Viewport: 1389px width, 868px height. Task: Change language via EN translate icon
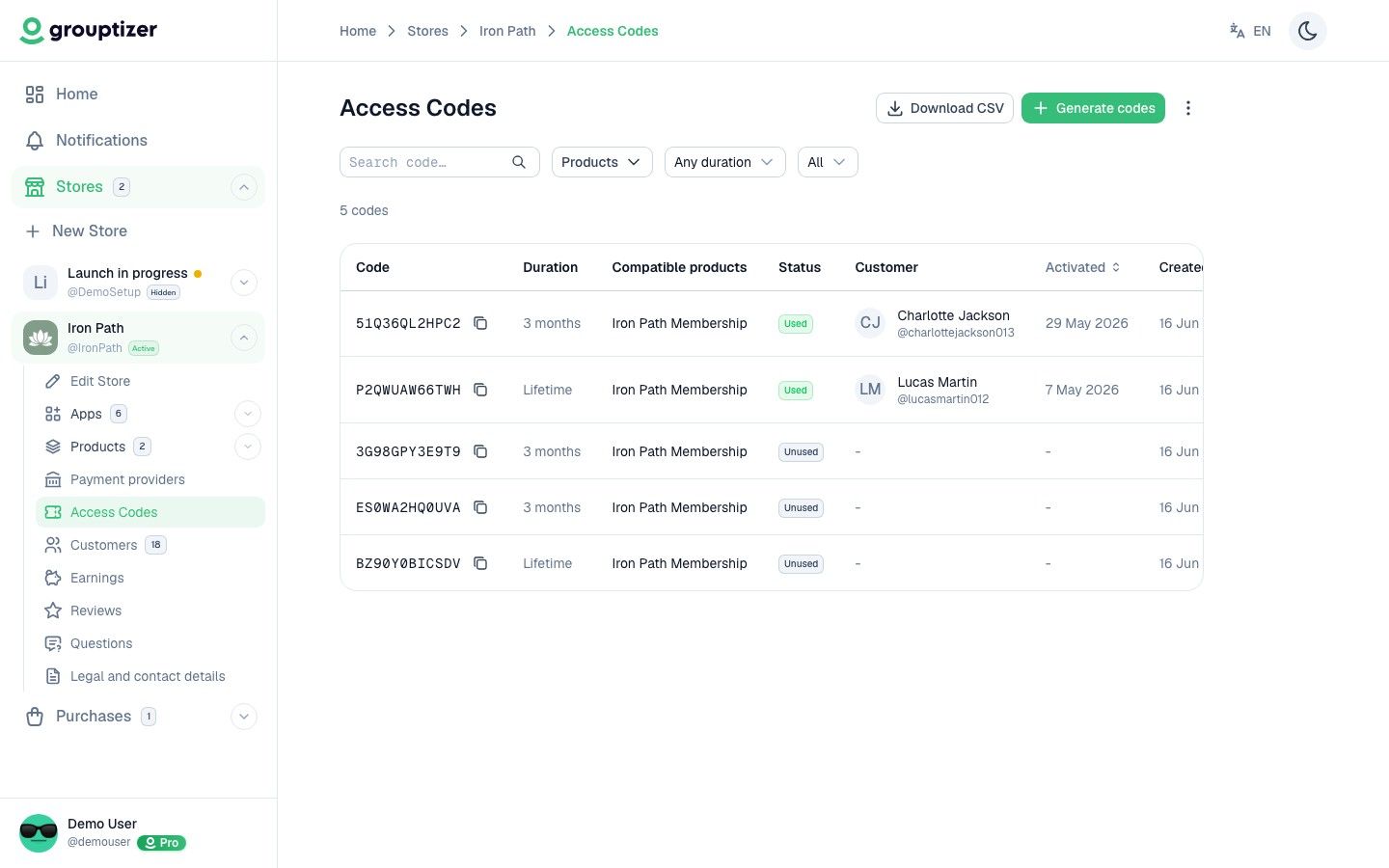coord(1250,31)
